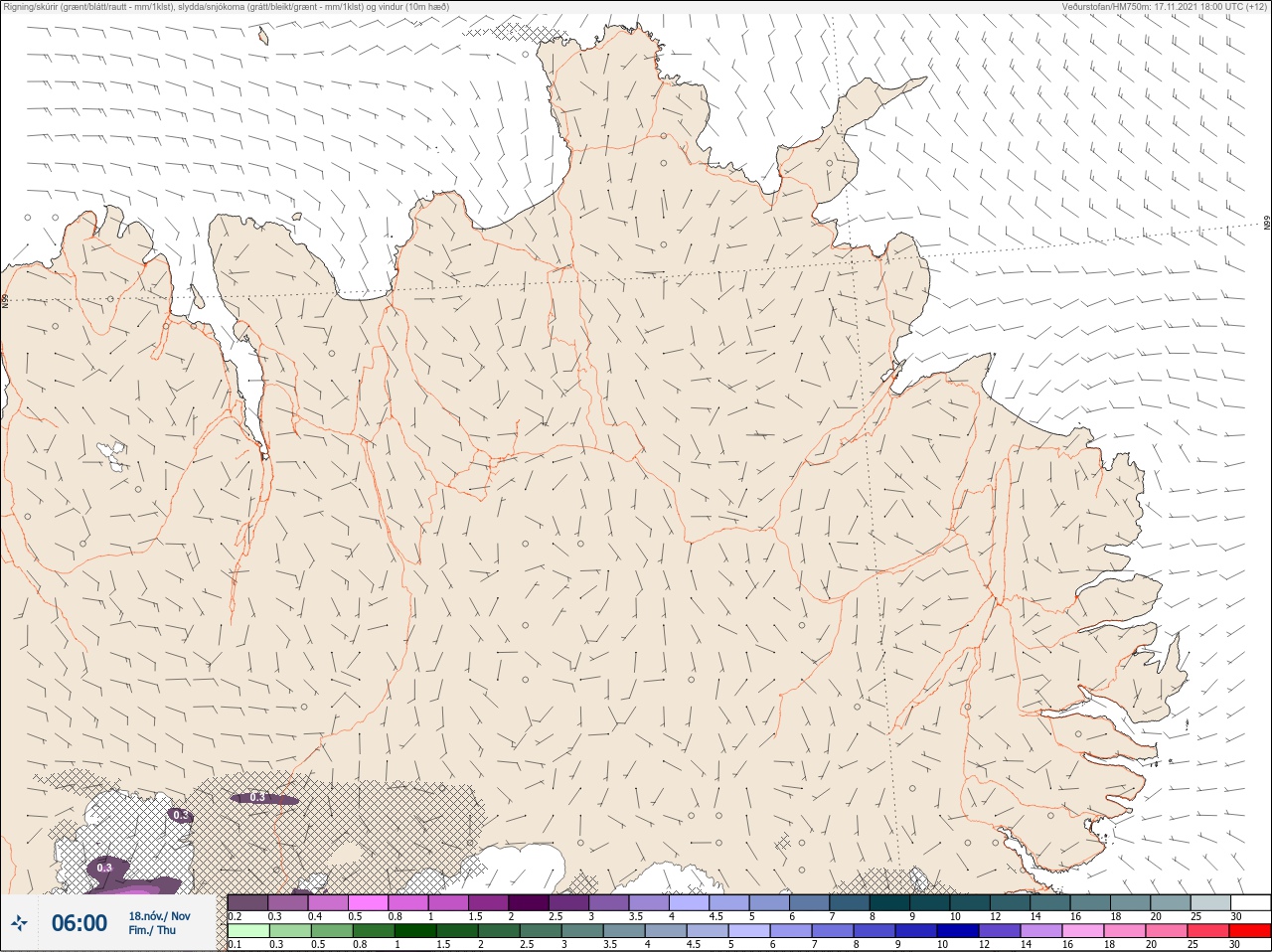Select the palest green 0.1 swatch in lower scale
This screenshot has height=952, width=1272.
248,931
